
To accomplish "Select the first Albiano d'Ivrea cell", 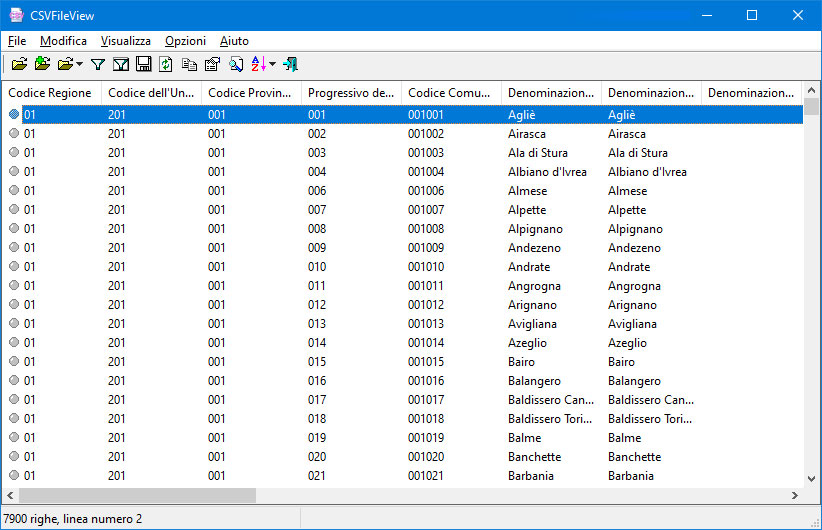I will pyautogui.click(x=547, y=171).
